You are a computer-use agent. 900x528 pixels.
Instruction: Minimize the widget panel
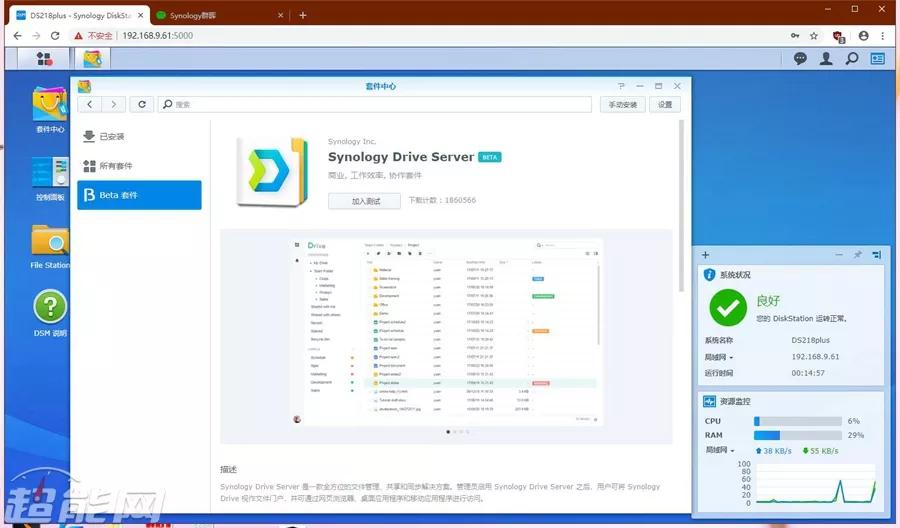coord(839,255)
